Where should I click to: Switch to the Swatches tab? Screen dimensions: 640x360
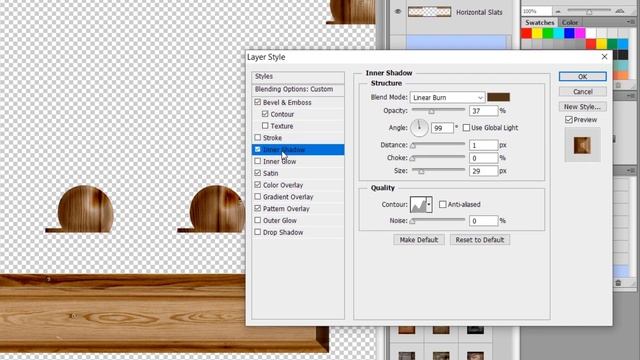[540, 22]
